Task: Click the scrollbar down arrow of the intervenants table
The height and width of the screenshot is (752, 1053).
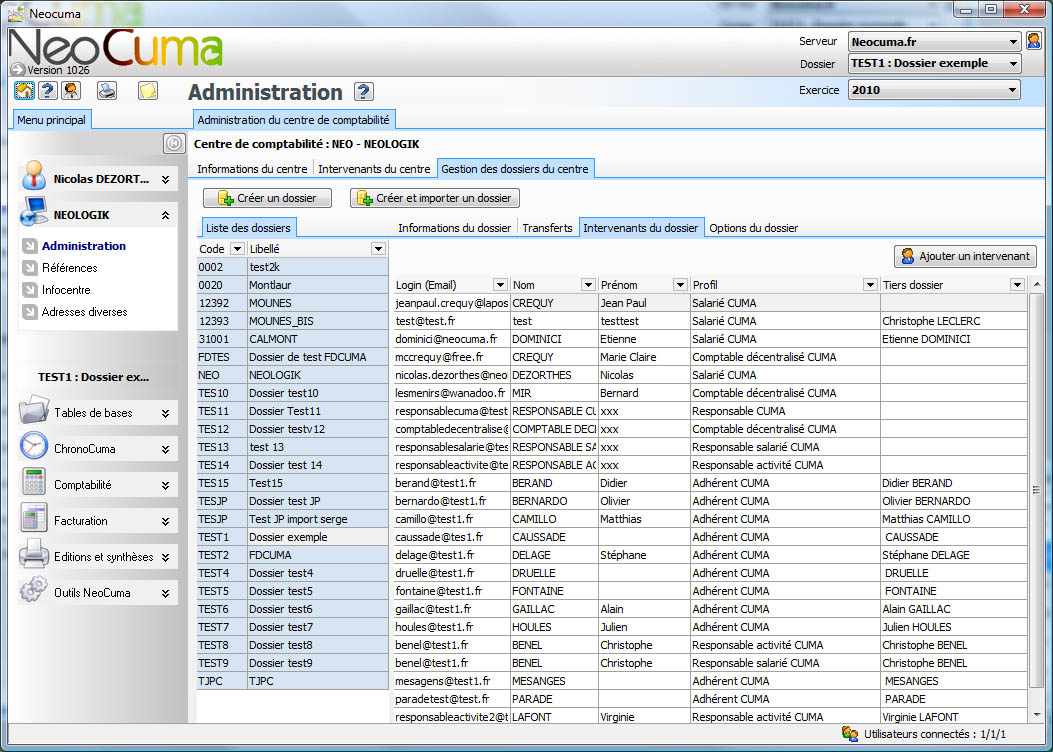Action: pos(1037,714)
